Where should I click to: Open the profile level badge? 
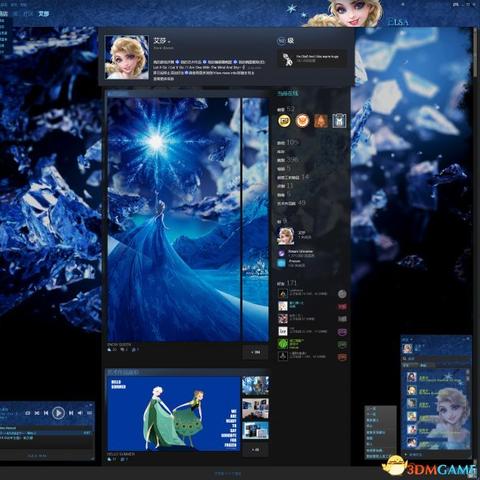tap(282, 41)
